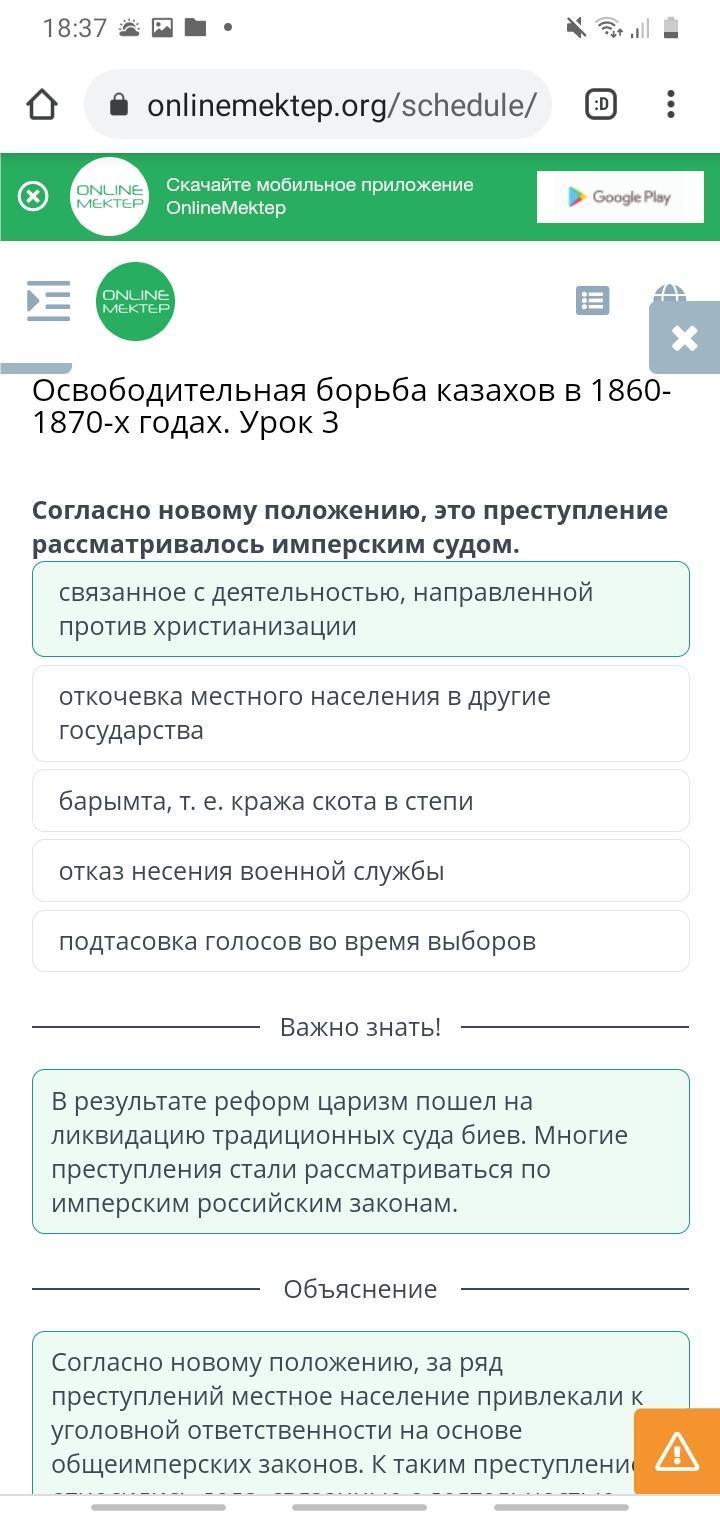Tap the browser home icon

tap(42, 104)
